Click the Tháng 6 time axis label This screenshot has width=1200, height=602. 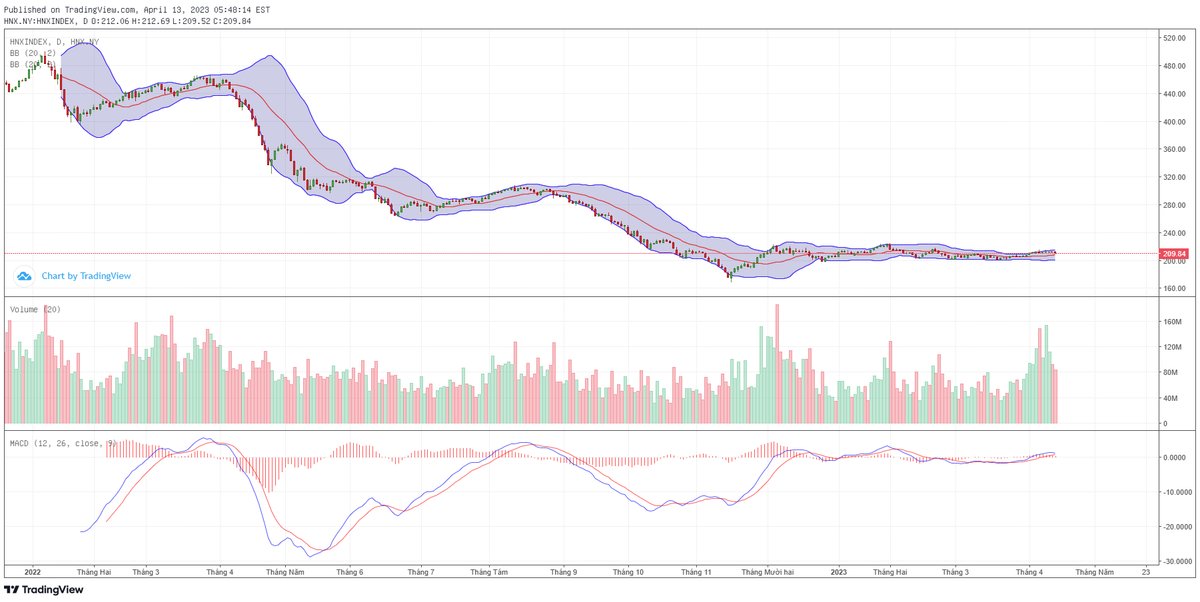pos(349,573)
